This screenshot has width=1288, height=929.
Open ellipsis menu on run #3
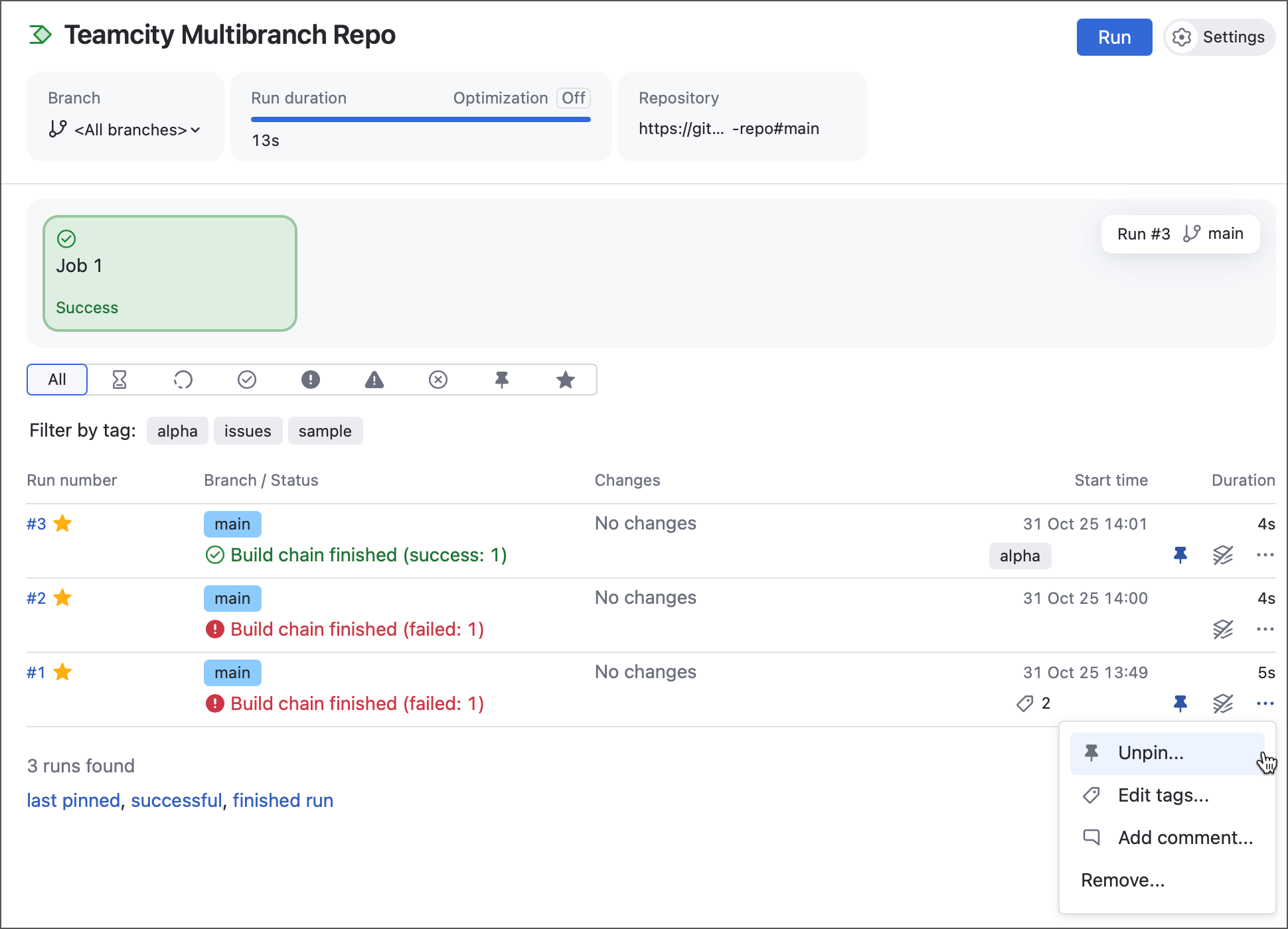click(1265, 555)
